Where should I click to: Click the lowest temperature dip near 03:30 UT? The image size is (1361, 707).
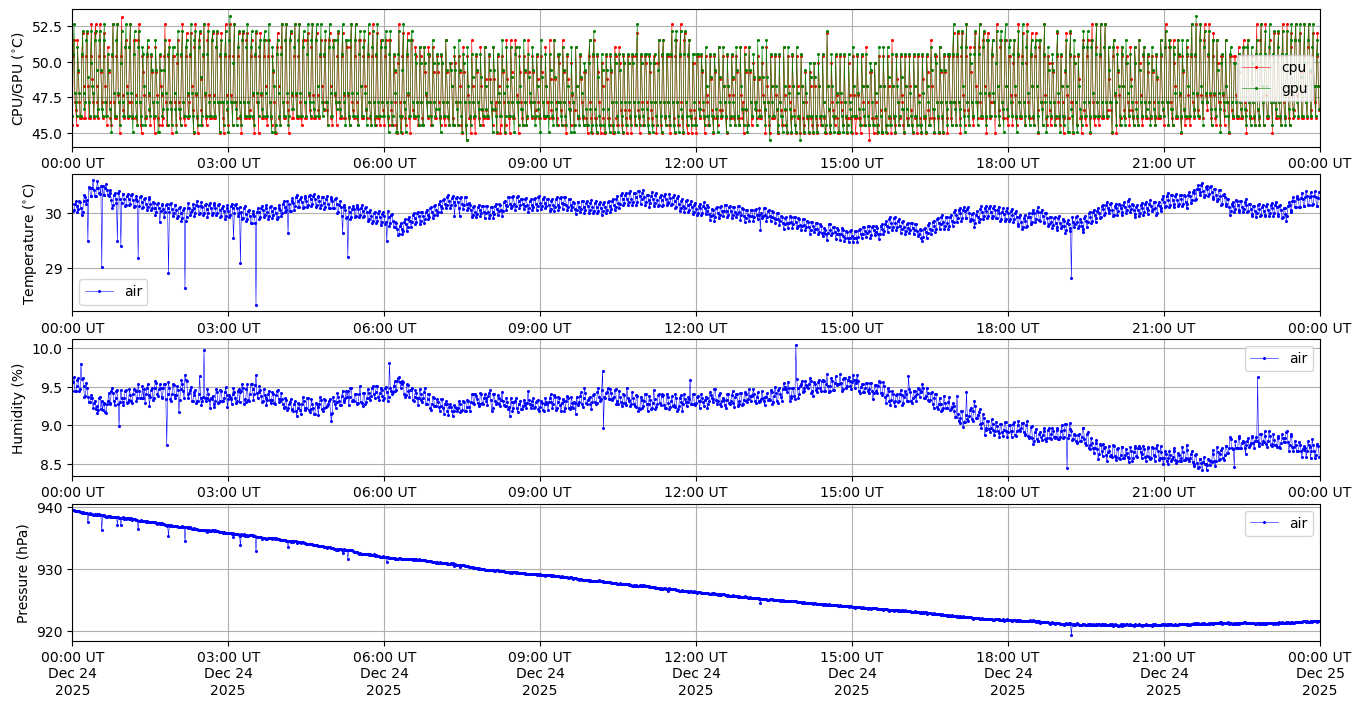point(256,305)
